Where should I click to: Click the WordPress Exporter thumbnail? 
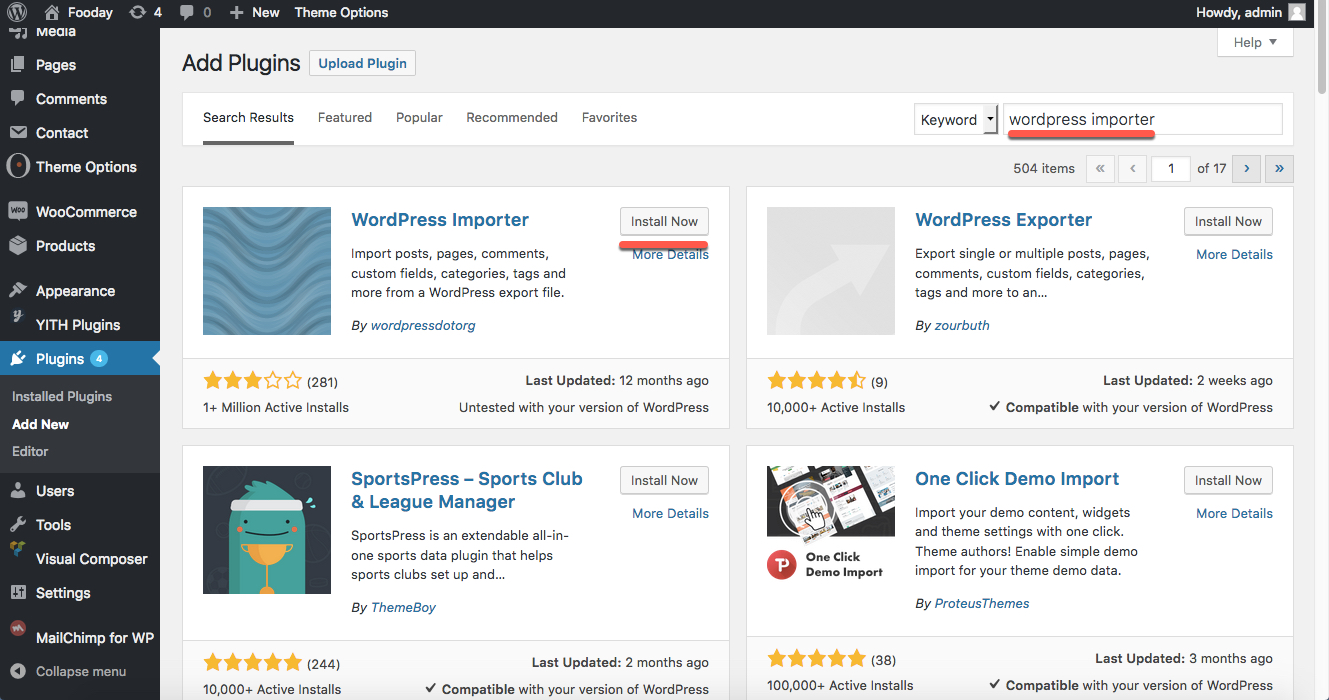tap(831, 271)
